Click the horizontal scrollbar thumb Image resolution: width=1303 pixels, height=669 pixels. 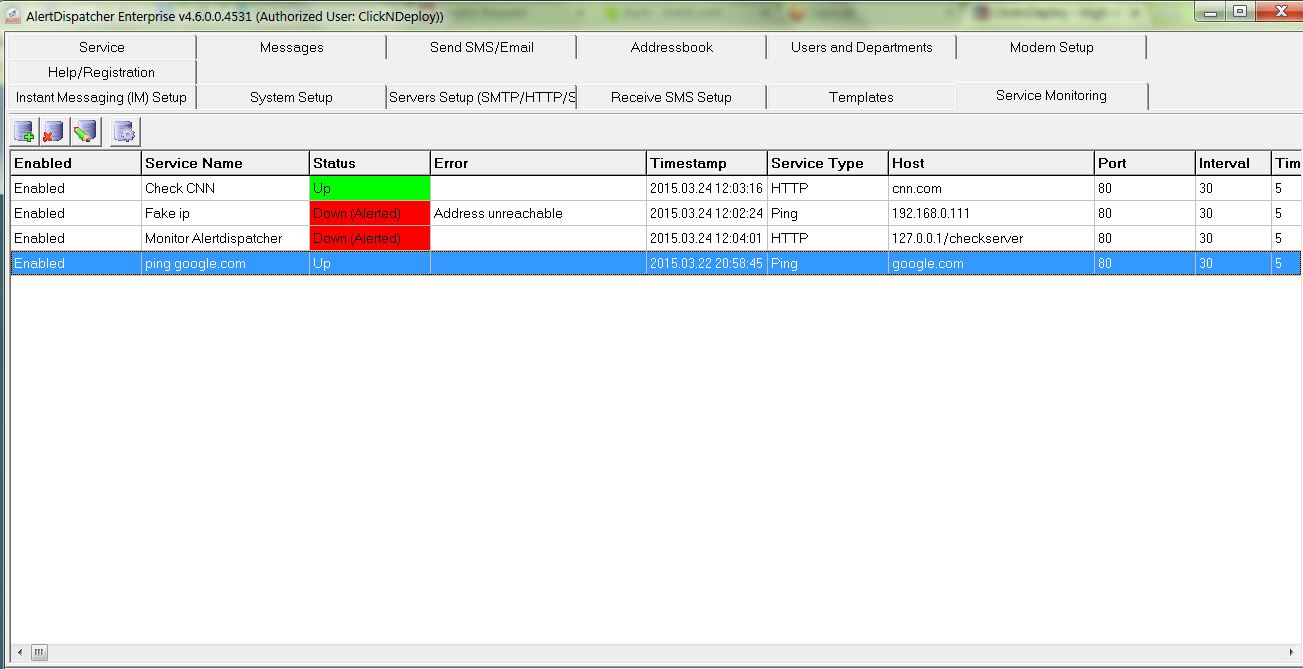(x=39, y=652)
